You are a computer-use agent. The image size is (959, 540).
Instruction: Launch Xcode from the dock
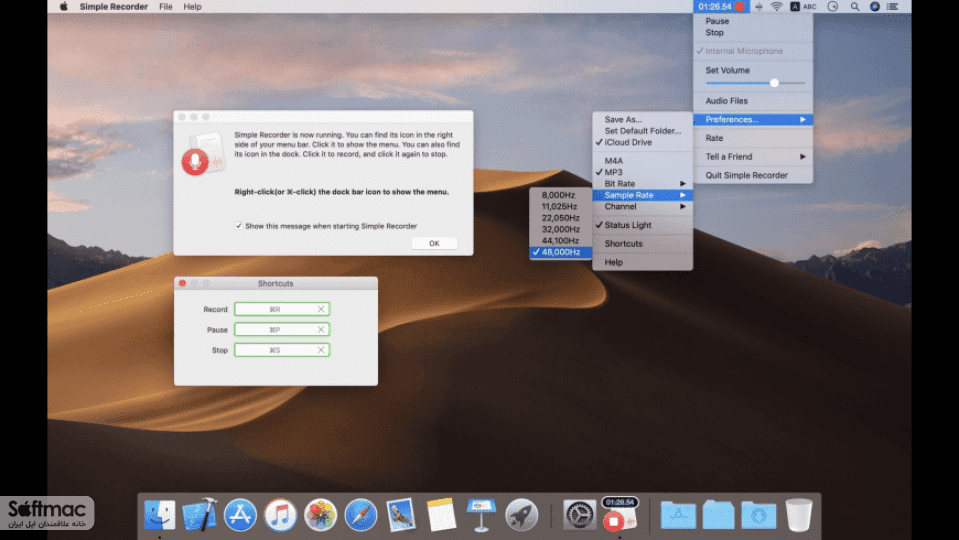click(x=199, y=514)
